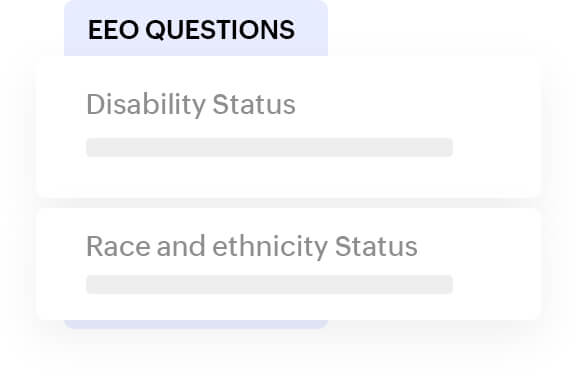Expand the Disability Status dropdown placeholder
586x385 pixels.
pyautogui.click(x=269, y=147)
